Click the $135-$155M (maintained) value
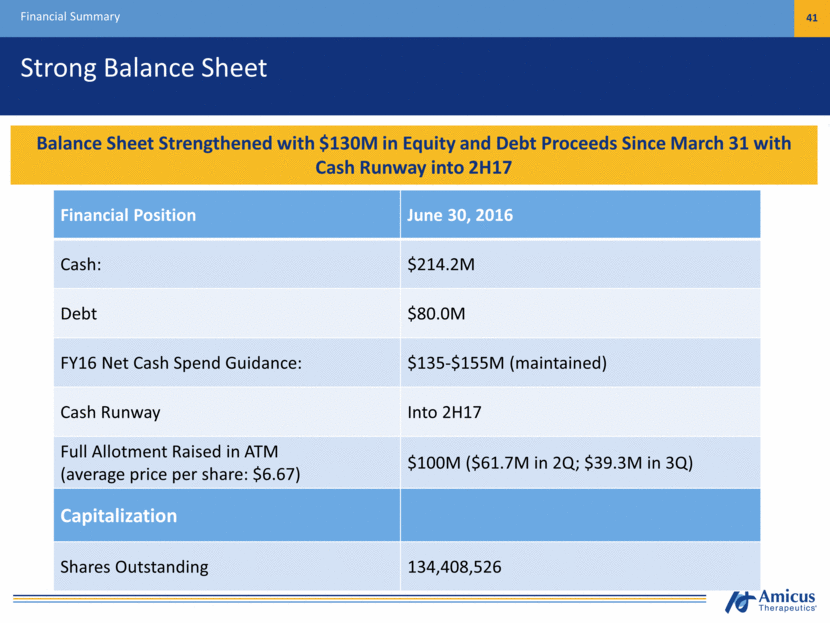The width and height of the screenshot is (830, 623). click(506, 362)
